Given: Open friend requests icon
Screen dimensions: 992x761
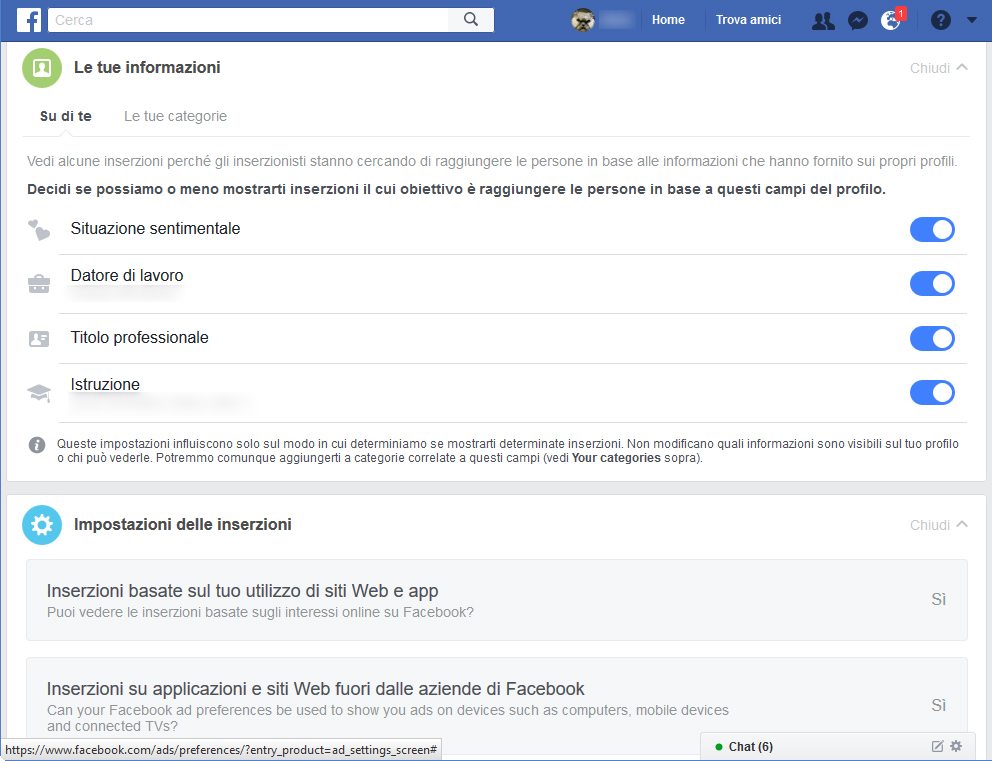Looking at the screenshot, I should (x=823, y=20).
